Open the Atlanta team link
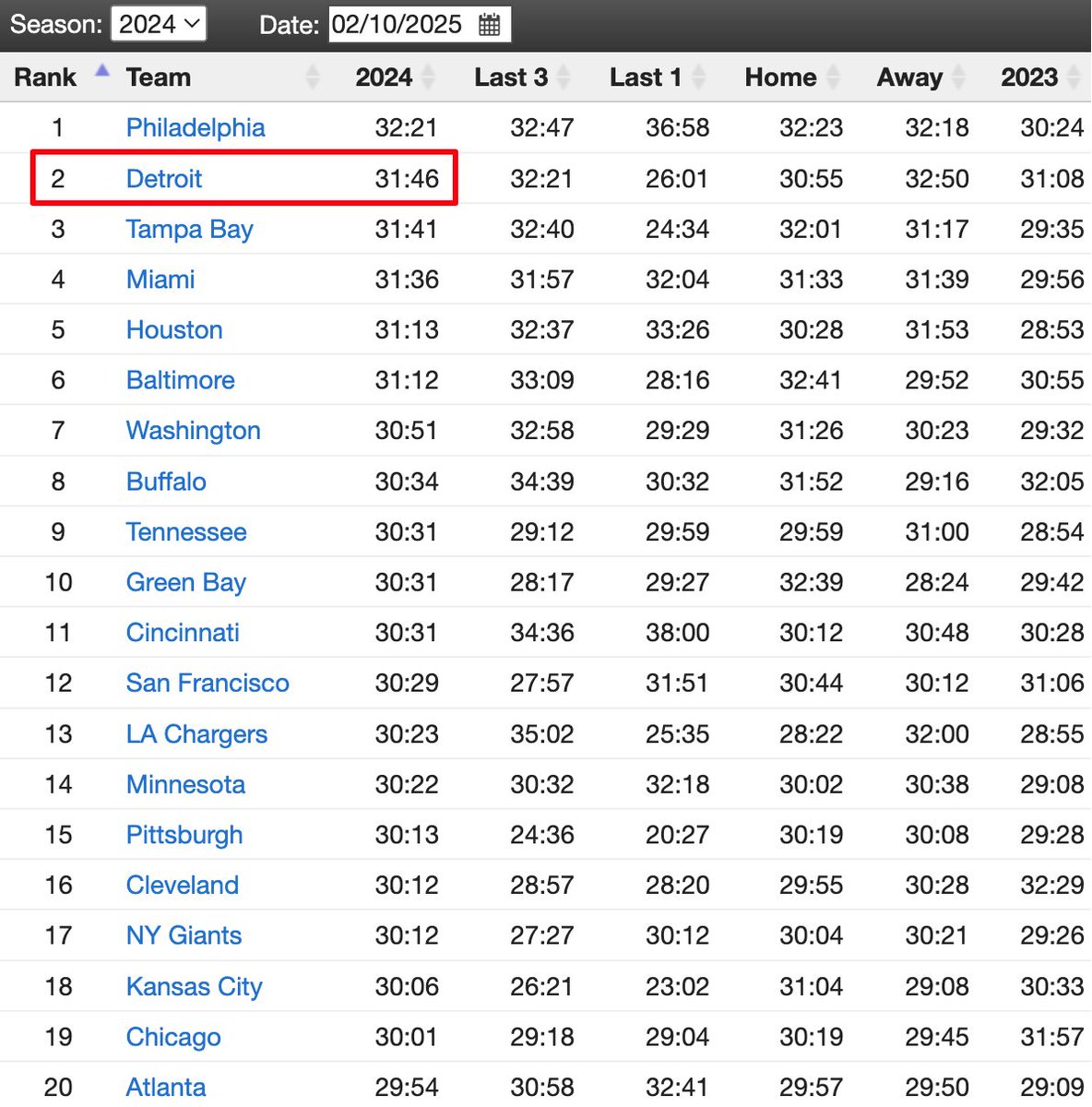Viewport: 1092px width, 1107px height. (166, 1087)
